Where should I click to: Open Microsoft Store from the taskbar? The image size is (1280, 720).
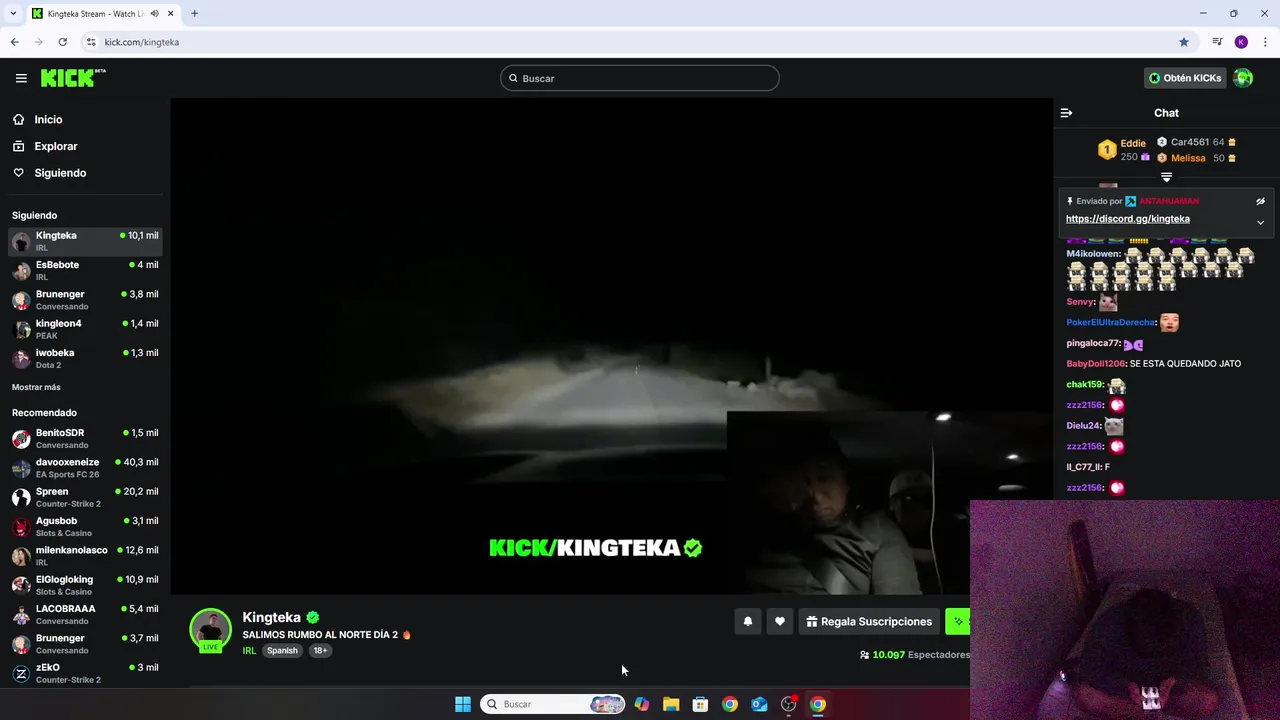tap(700, 704)
